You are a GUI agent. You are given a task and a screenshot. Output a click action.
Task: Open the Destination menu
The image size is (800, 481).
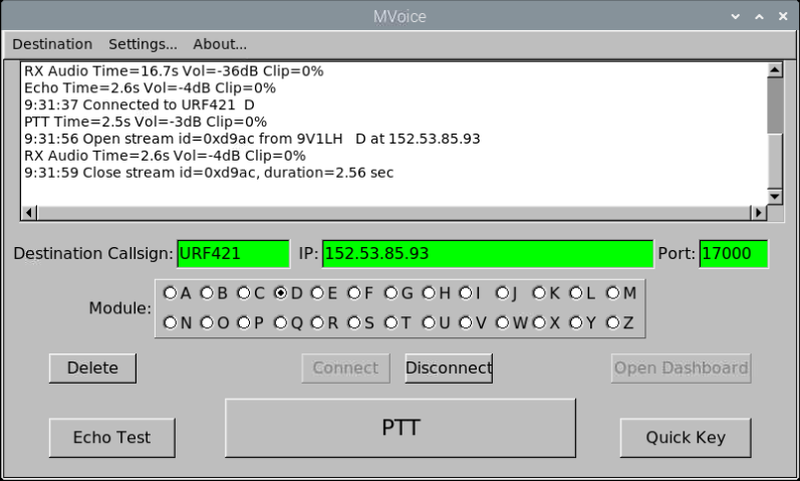tap(52, 44)
